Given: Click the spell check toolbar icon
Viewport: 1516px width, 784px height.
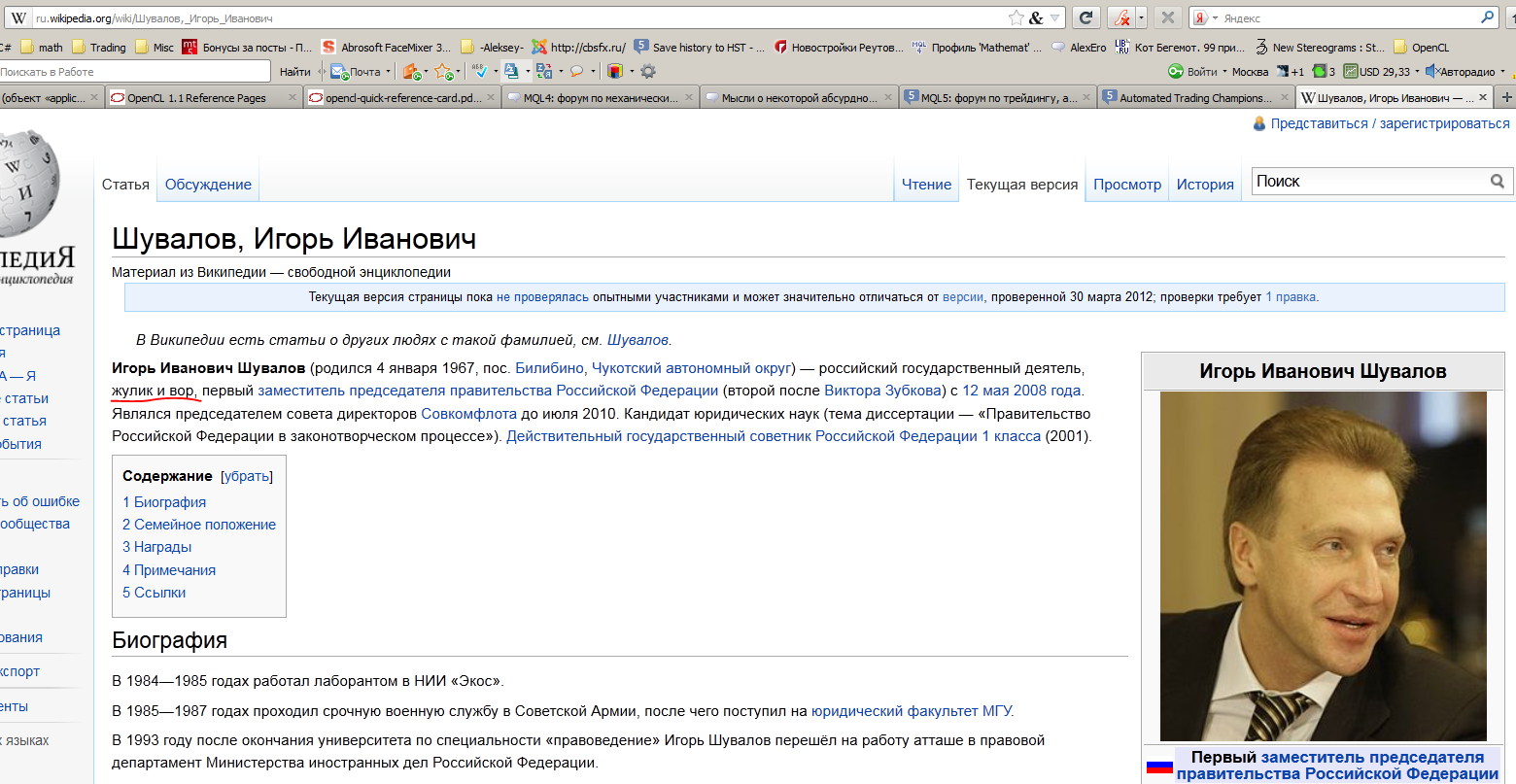Looking at the screenshot, I should pyautogui.click(x=478, y=71).
